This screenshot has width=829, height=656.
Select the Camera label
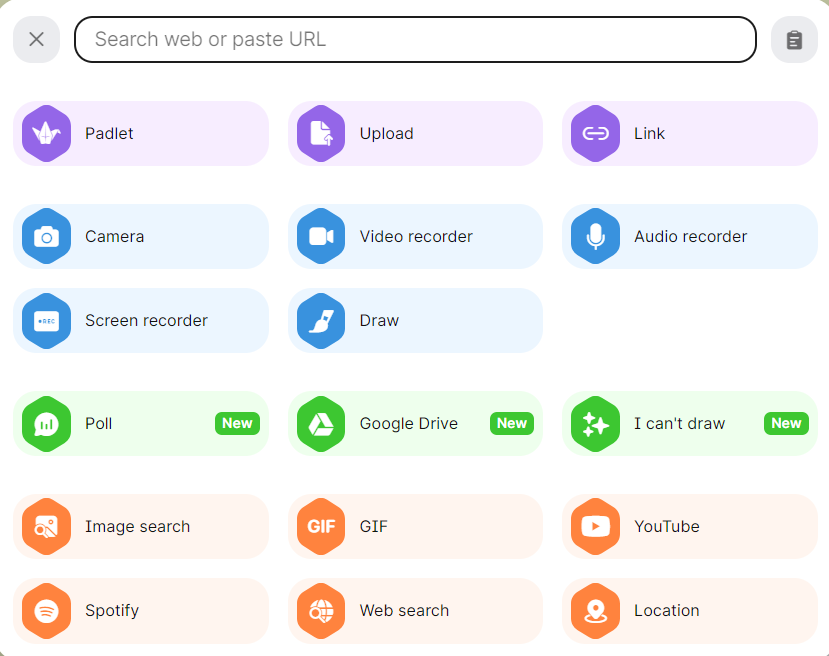(114, 236)
